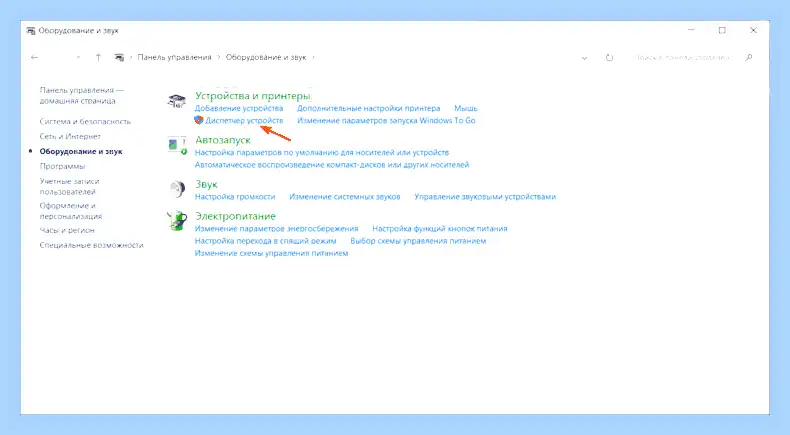Select Оборудование и звук in the sidebar
790x435 pixels.
coord(81,151)
